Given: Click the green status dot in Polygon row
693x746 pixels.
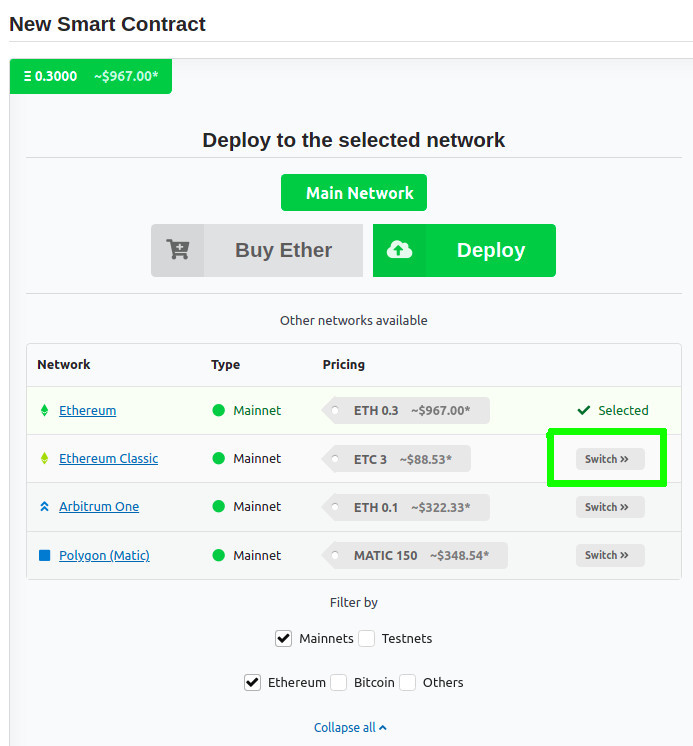Looking at the screenshot, I should coord(218,555).
